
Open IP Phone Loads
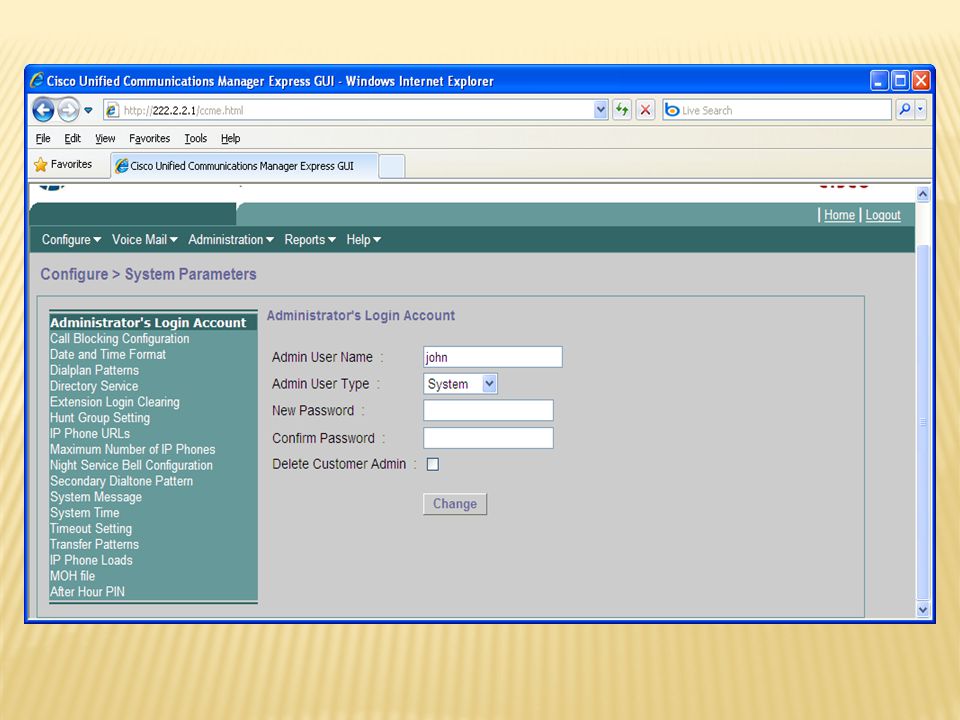(91, 560)
